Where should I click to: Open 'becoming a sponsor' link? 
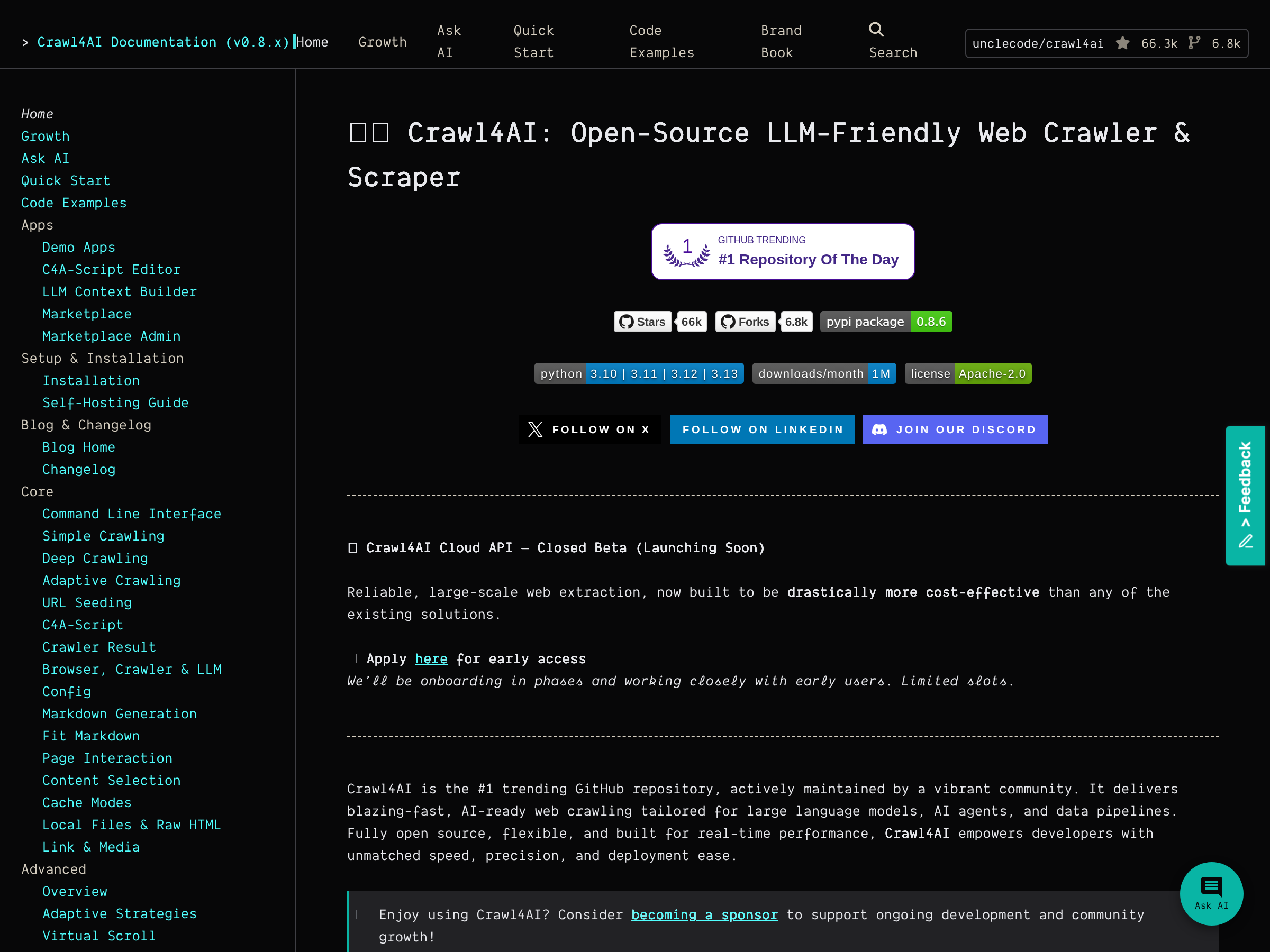coord(704,914)
